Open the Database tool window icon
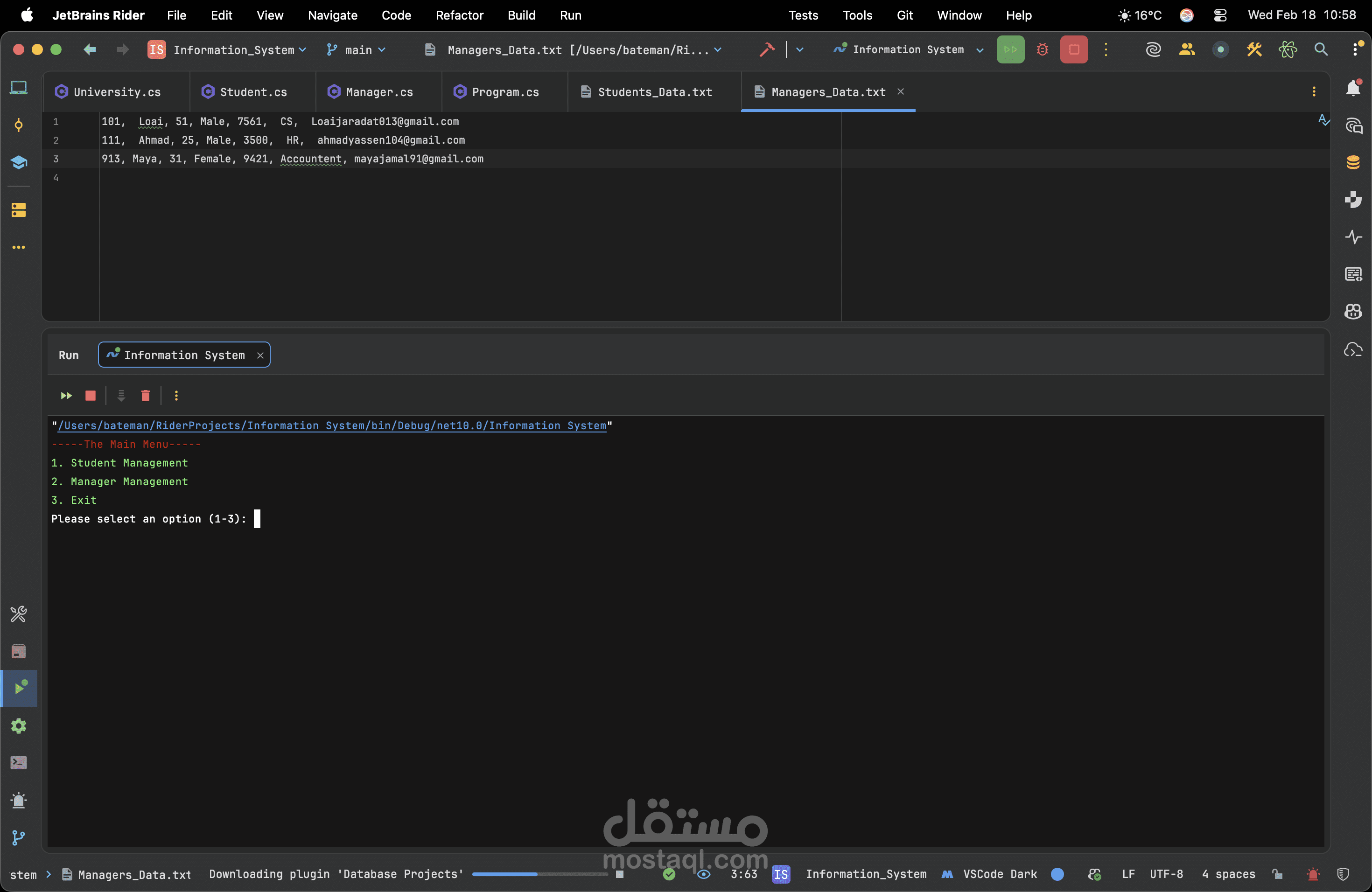Screen dimensions: 1372x892 point(1353,162)
